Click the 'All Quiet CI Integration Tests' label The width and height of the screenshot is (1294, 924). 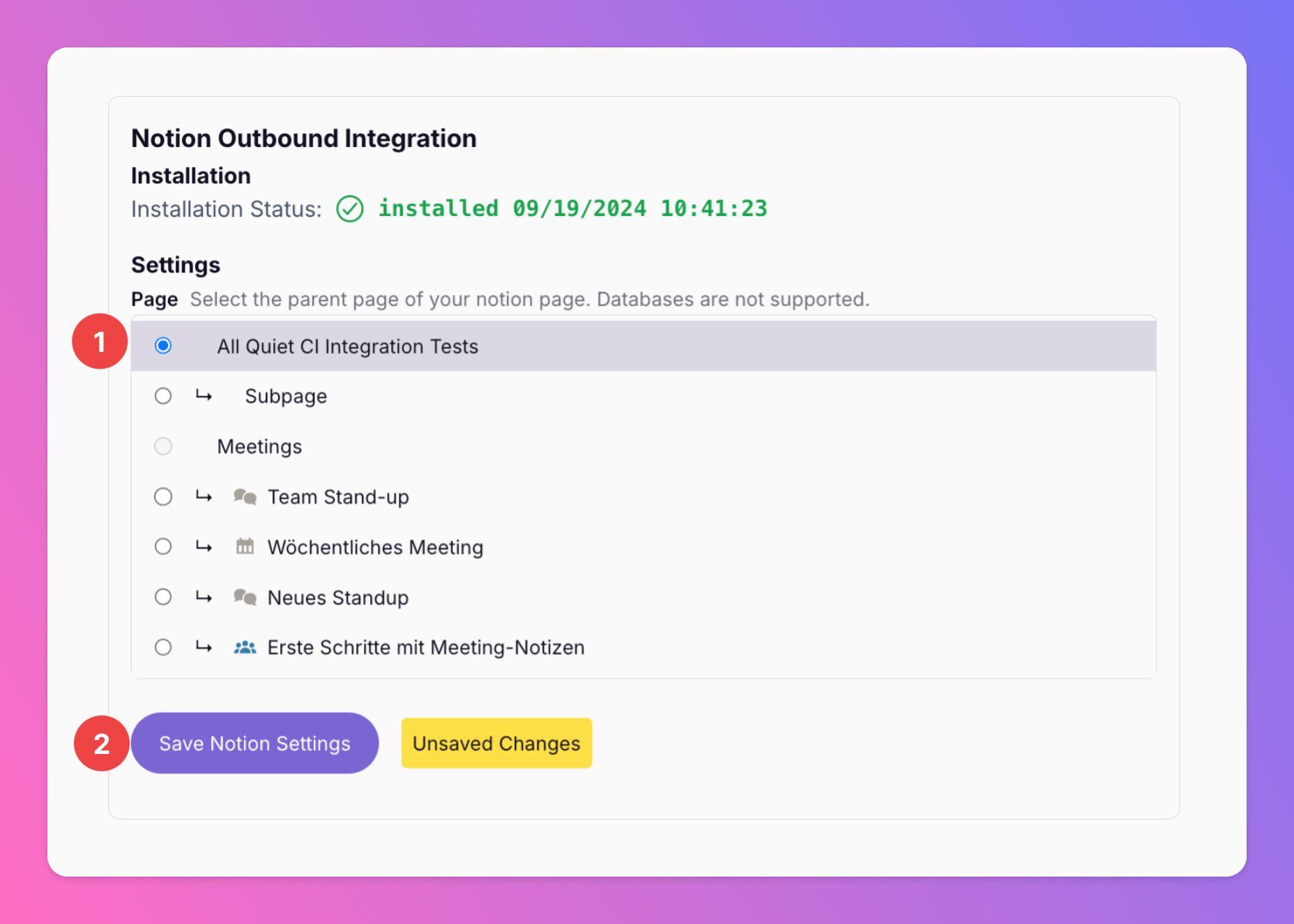(x=347, y=346)
